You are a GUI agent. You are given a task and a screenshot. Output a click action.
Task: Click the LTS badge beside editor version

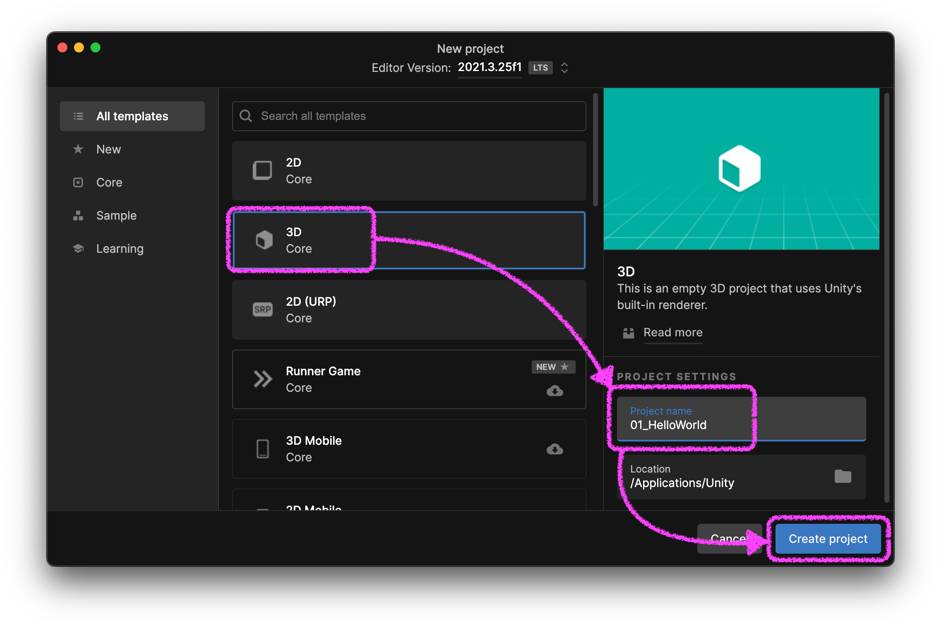[540, 68]
